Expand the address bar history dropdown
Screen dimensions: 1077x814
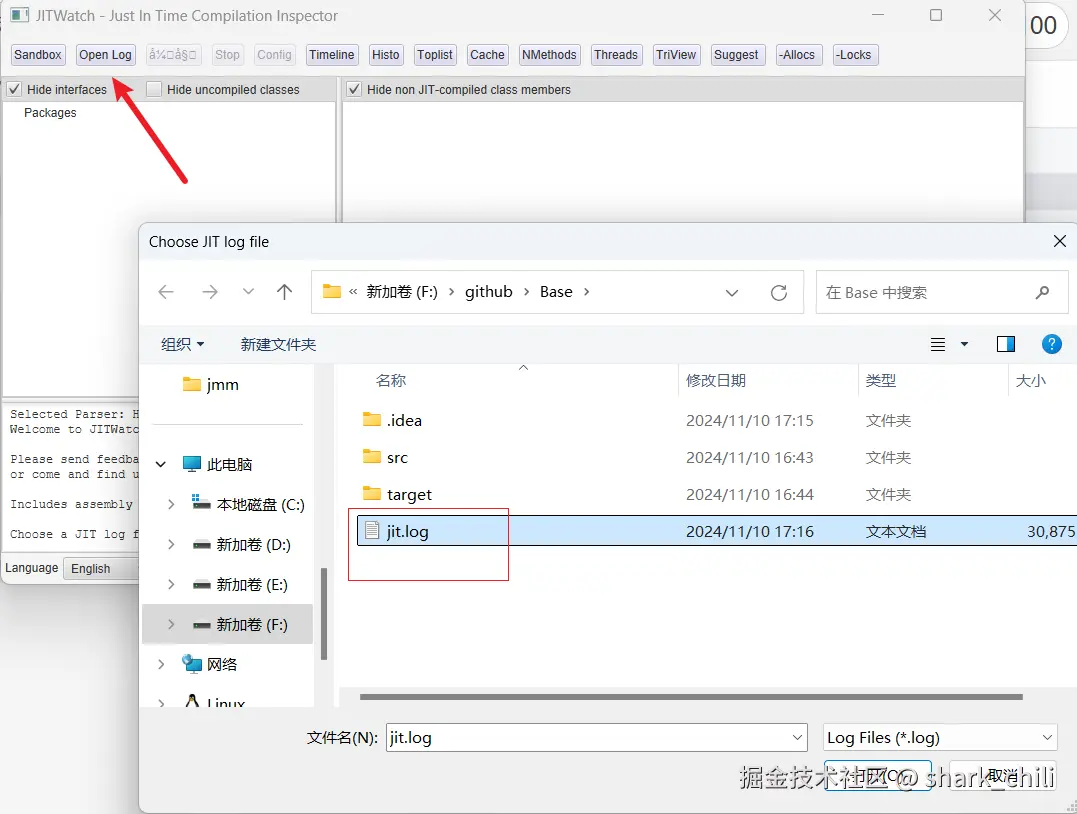(732, 293)
